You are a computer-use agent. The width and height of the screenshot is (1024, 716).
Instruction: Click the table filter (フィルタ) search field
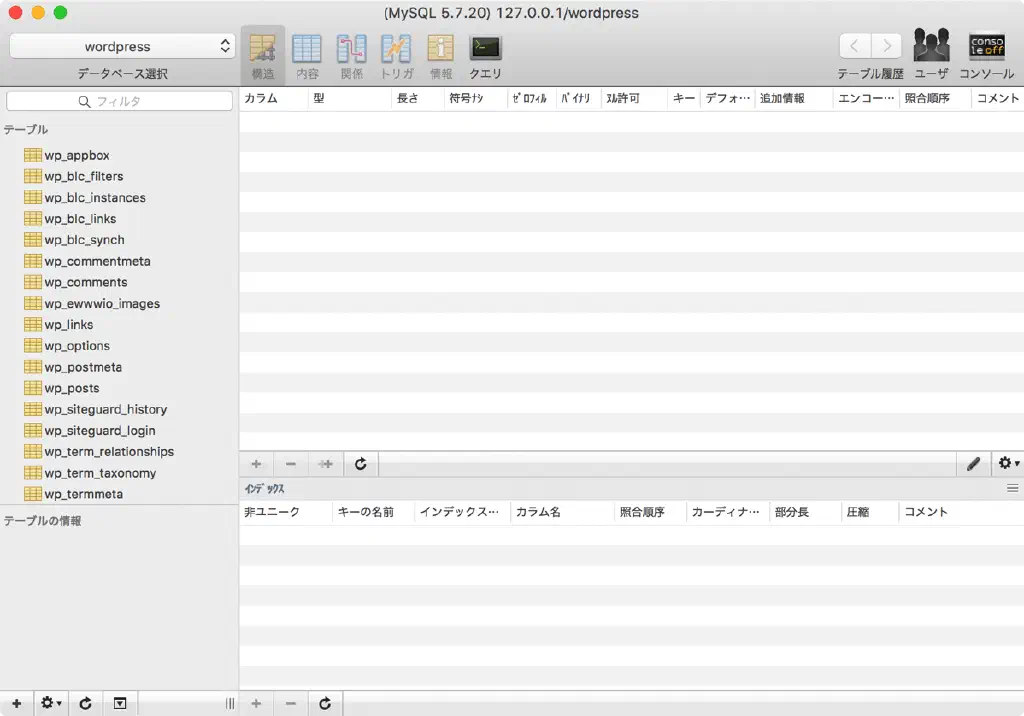tap(120, 101)
